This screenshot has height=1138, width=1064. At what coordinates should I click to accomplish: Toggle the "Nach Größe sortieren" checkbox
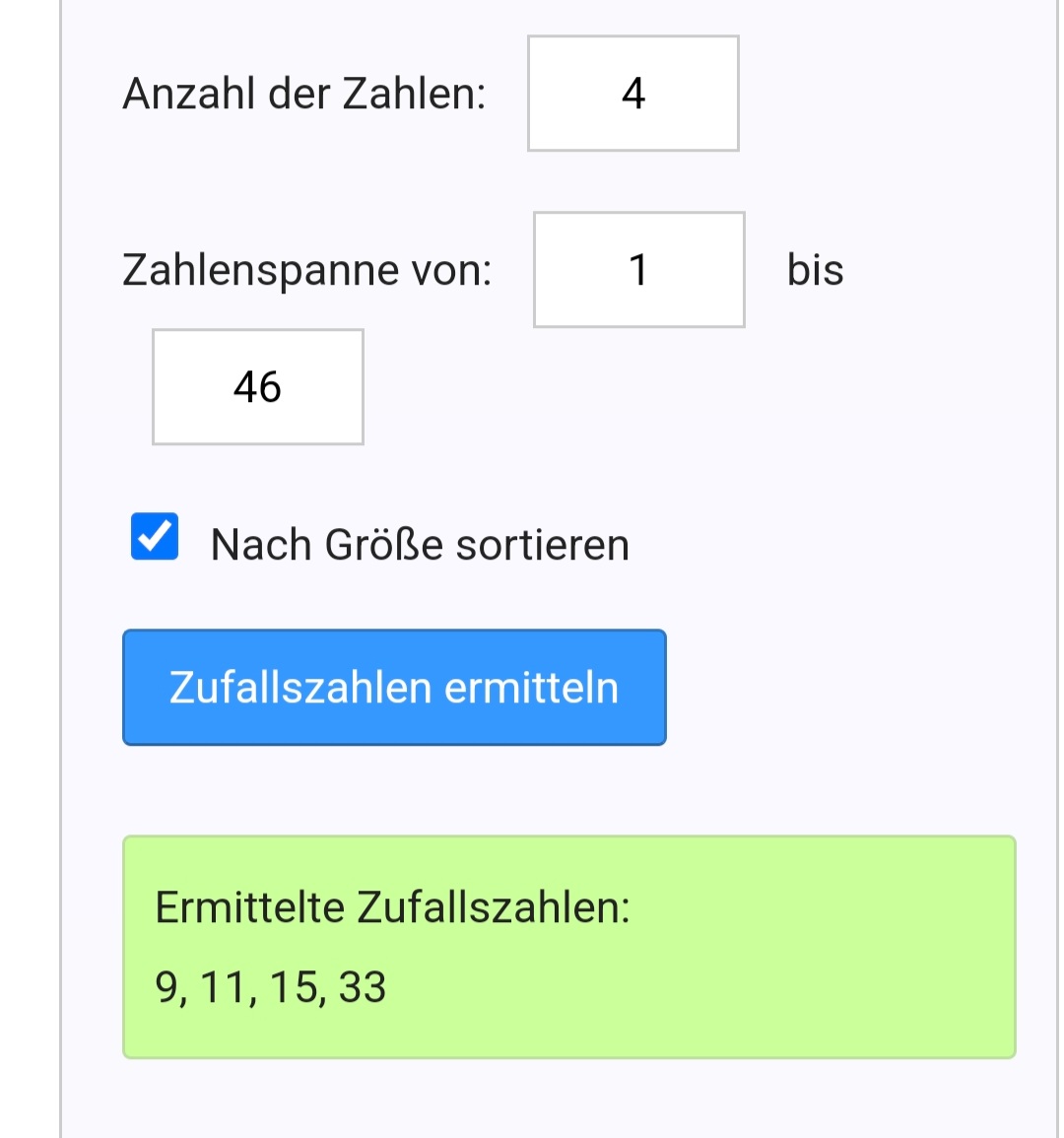click(155, 537)
